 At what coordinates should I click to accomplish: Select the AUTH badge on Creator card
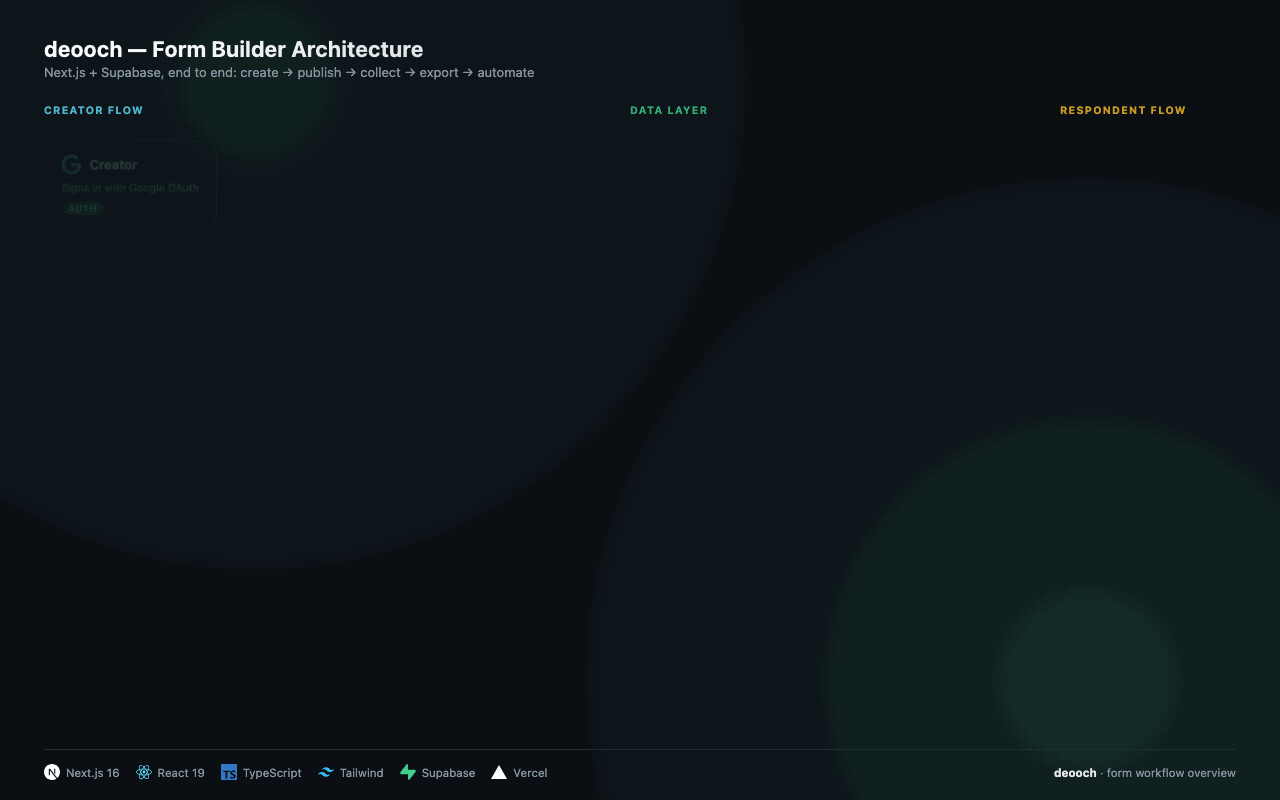83,209
